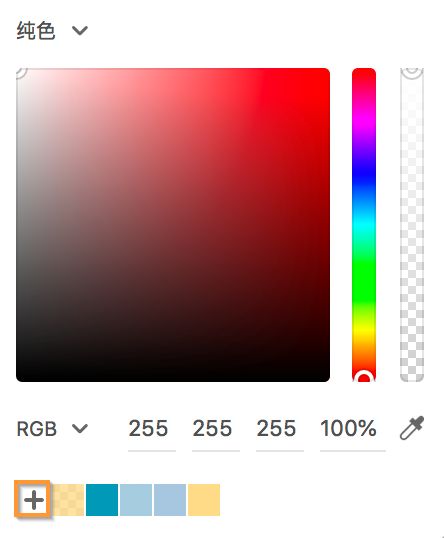Screen dimensions: 444x538
Task: Click the magenta area of hue slider
Action: [364, 117]
